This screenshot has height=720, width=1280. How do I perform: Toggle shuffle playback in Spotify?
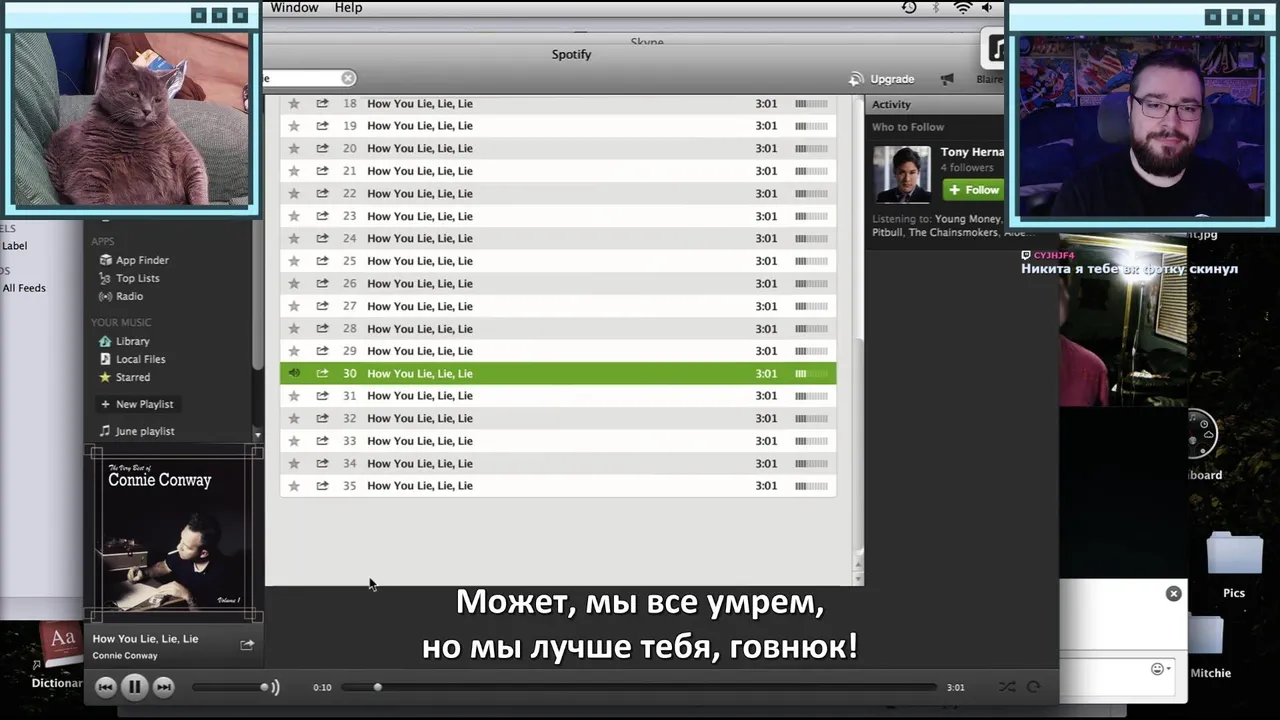point(1007,687)
